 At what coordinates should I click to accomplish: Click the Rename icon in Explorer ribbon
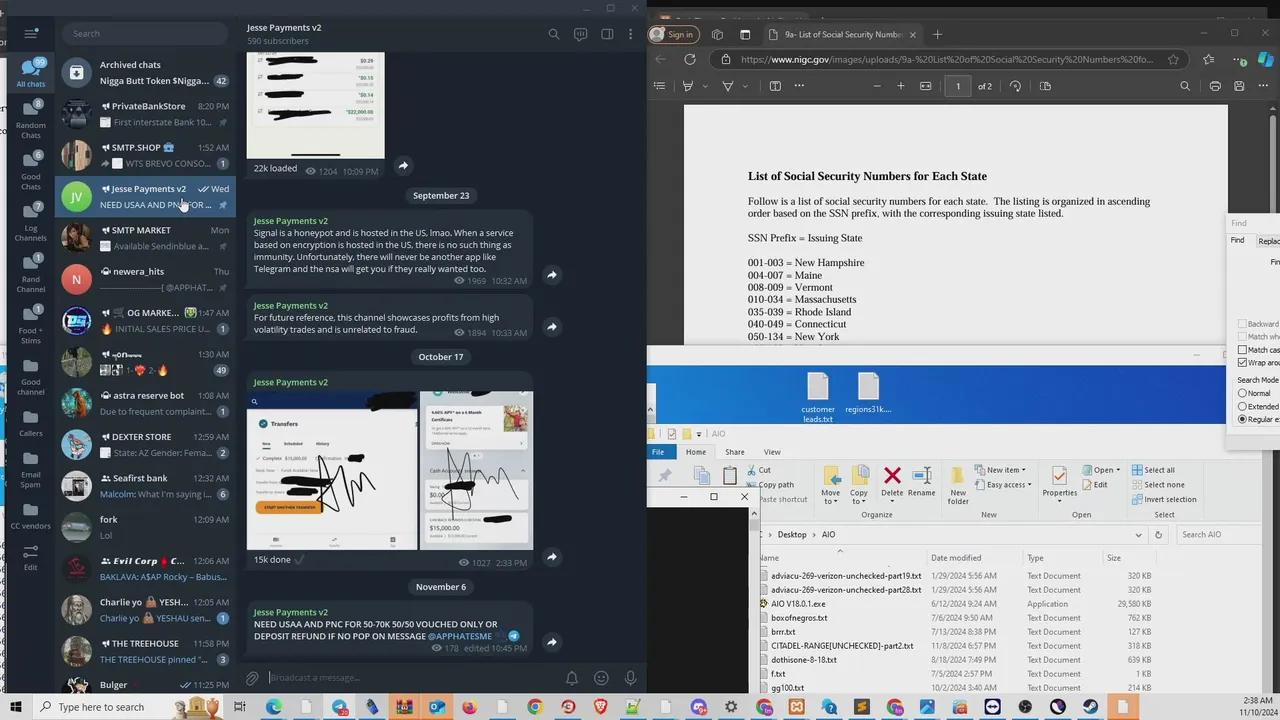pyautogui.click(x=922, y=475)
